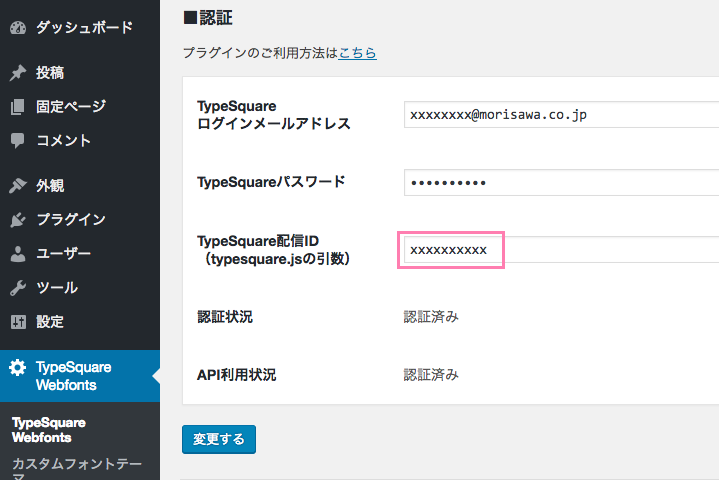Click the gear icon beside TypeSquare Webfonts
Image resolution: width=719 pixels, height=480 pixels.
click(17, 367)
